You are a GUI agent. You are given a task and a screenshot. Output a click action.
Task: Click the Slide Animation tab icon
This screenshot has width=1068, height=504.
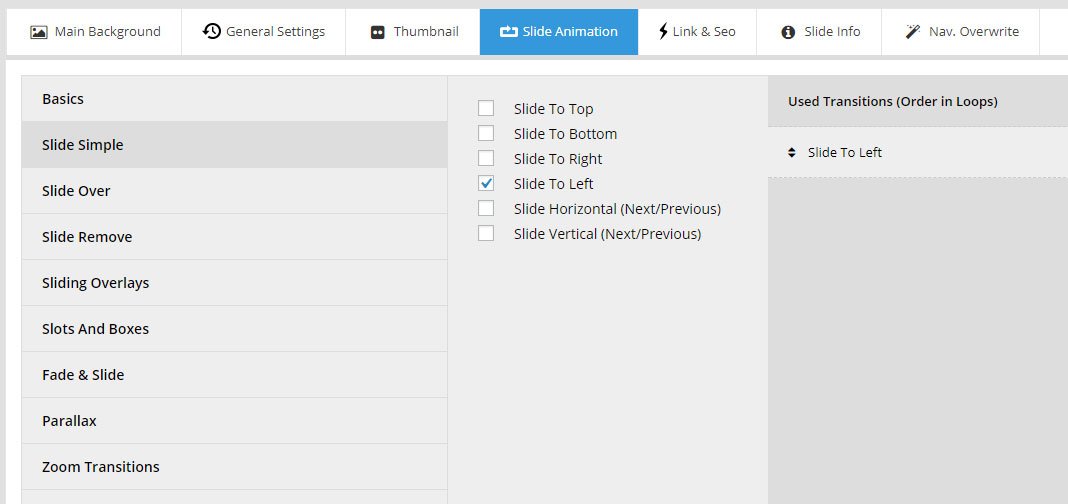(508, 32)
